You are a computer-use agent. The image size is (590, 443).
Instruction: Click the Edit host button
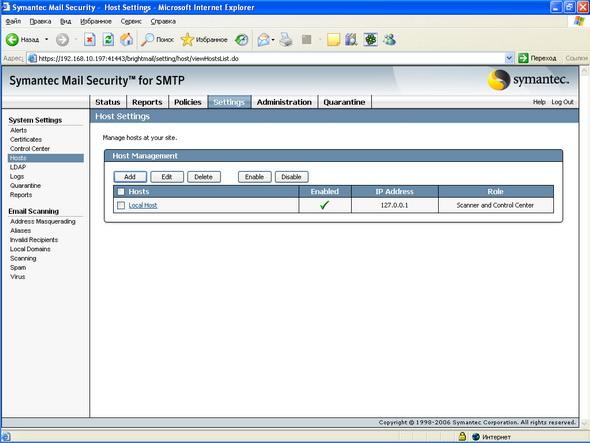coord(167,177)
